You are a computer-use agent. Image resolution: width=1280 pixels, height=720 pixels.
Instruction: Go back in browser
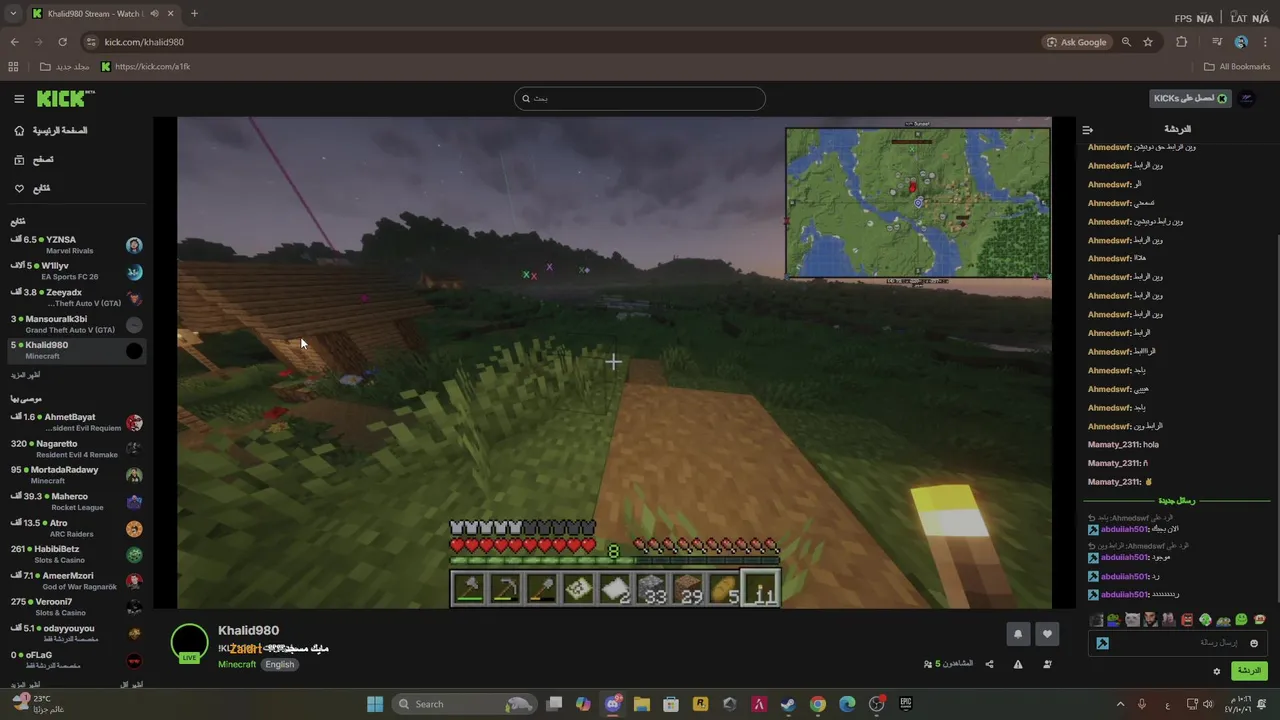pyautogui.click(x=14, y=42)
